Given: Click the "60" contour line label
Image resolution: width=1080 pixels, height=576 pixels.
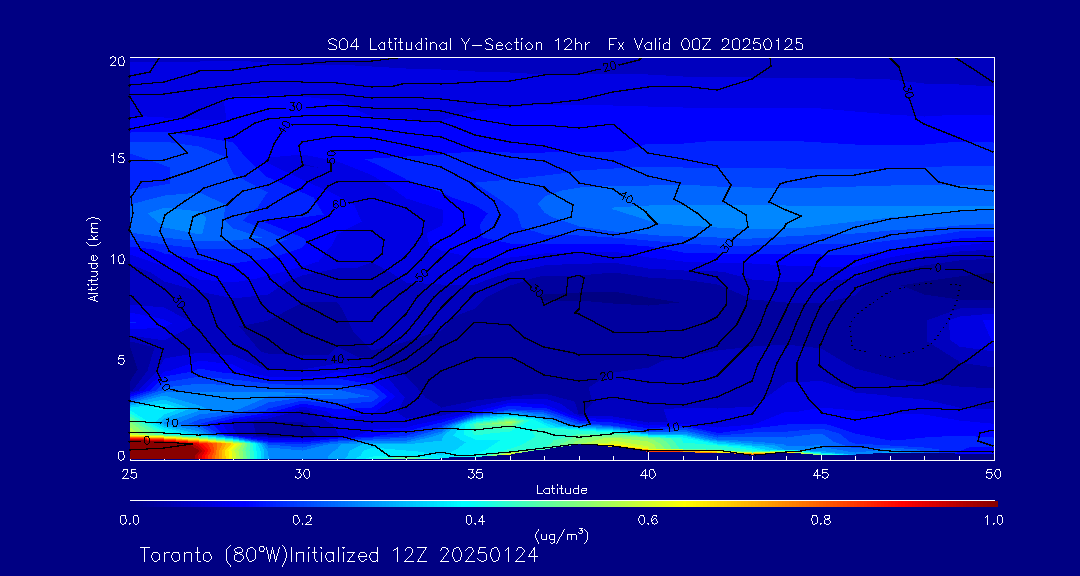Looking at the screenshot, I should tap(339, 204).
